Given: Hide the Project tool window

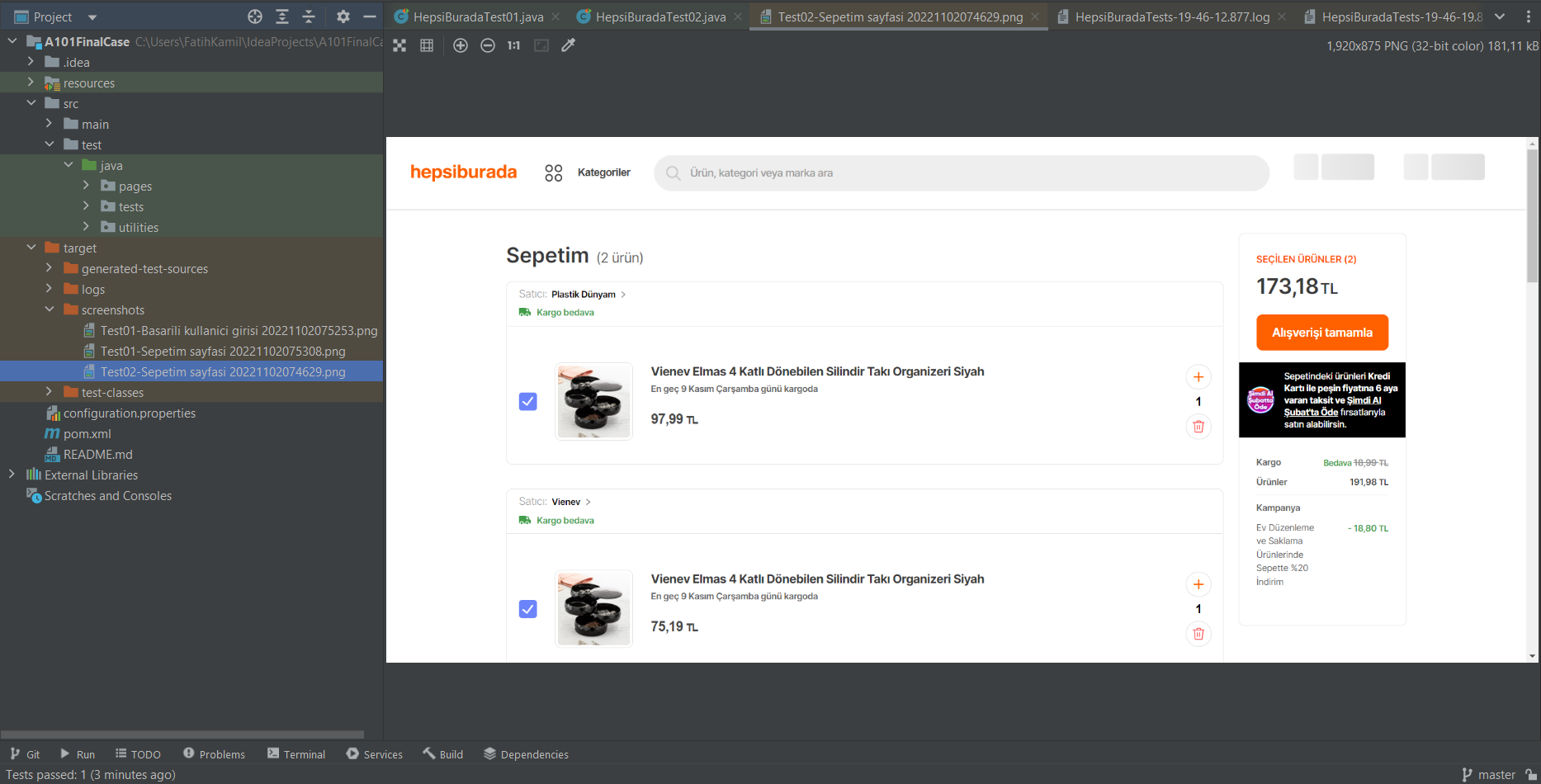Looking at the screenshot, I should [370, 17].
